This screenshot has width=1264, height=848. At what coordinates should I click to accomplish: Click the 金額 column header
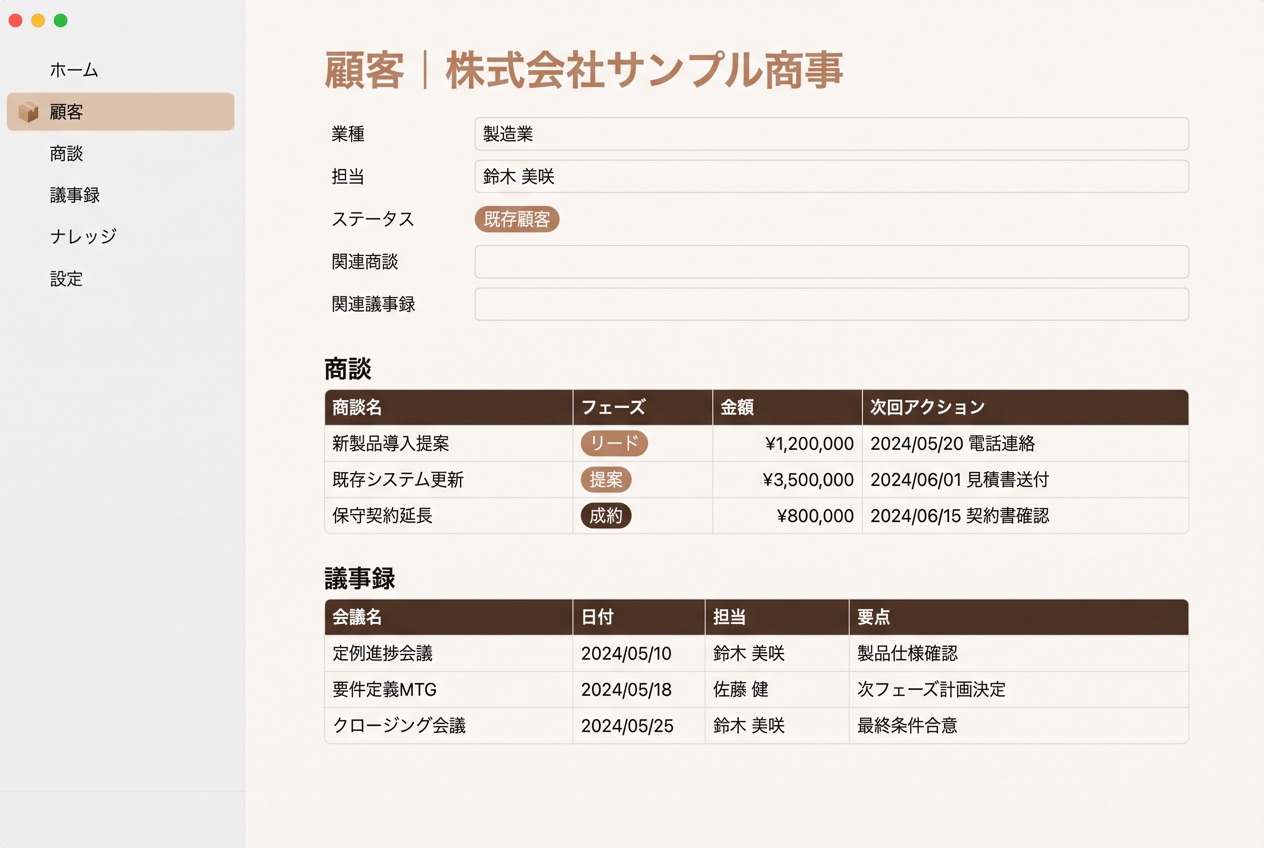click(788, 407)
